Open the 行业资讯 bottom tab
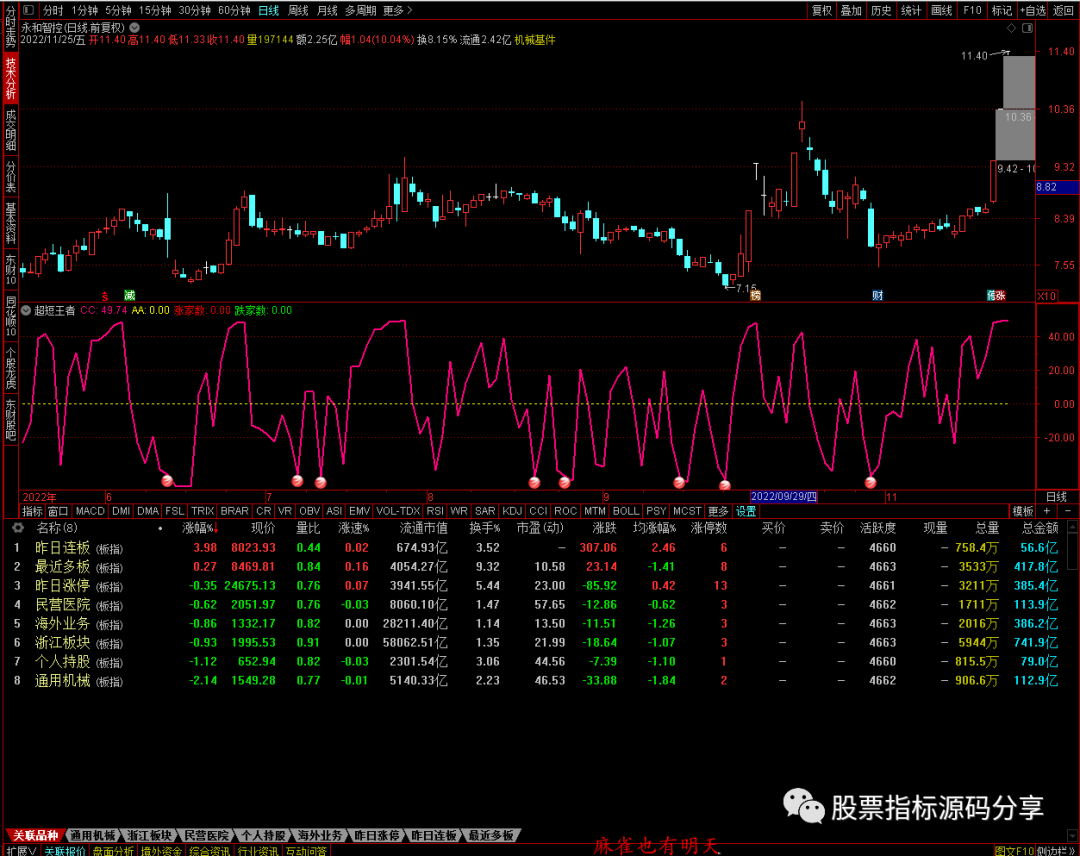 [258, 851]
